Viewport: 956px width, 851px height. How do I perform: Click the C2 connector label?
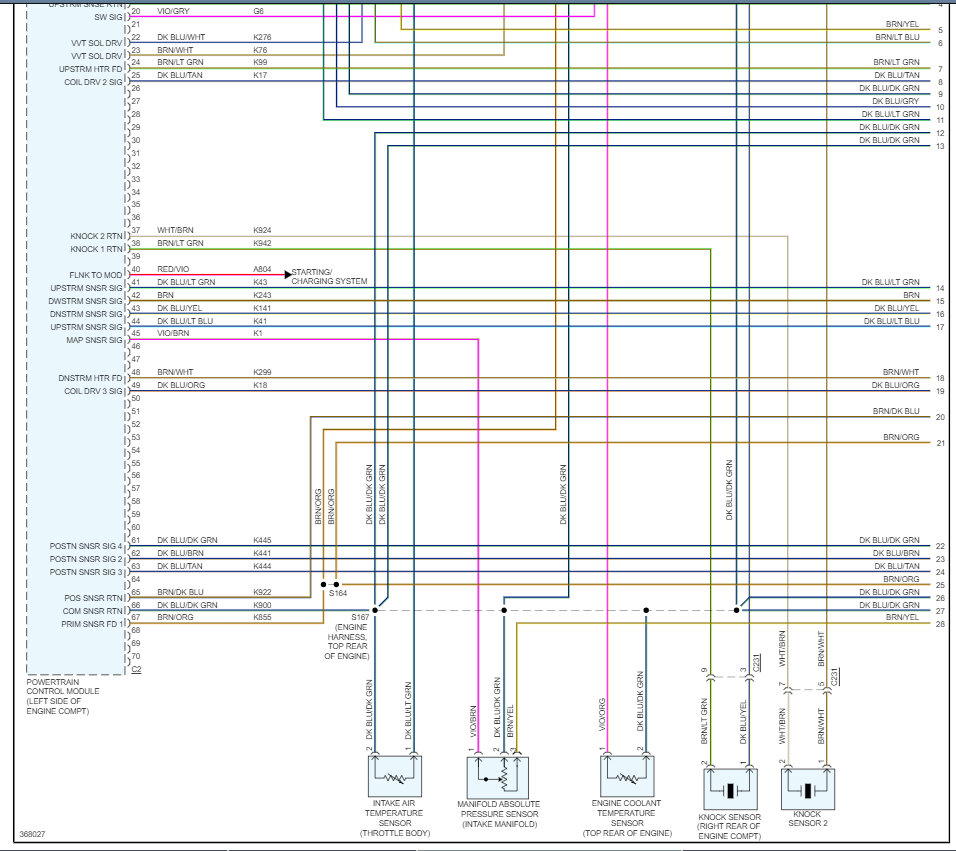137,669
